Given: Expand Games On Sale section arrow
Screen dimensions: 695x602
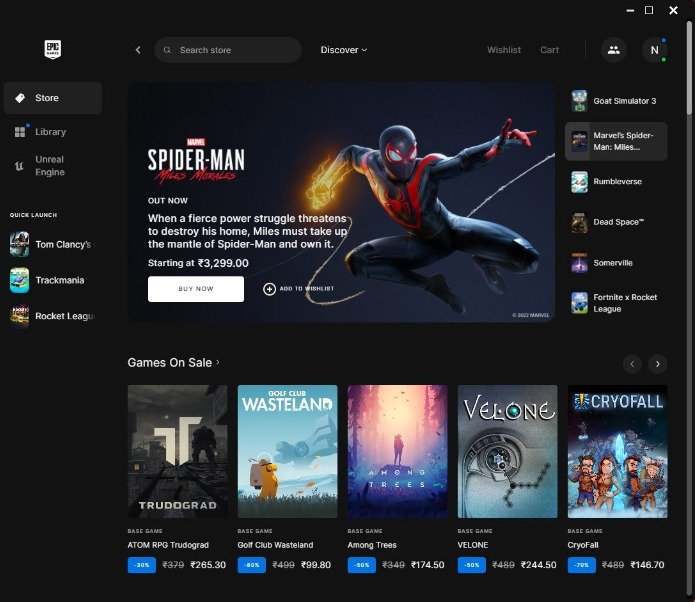Looking at the screenshot, I should click(x=218, y=363).
